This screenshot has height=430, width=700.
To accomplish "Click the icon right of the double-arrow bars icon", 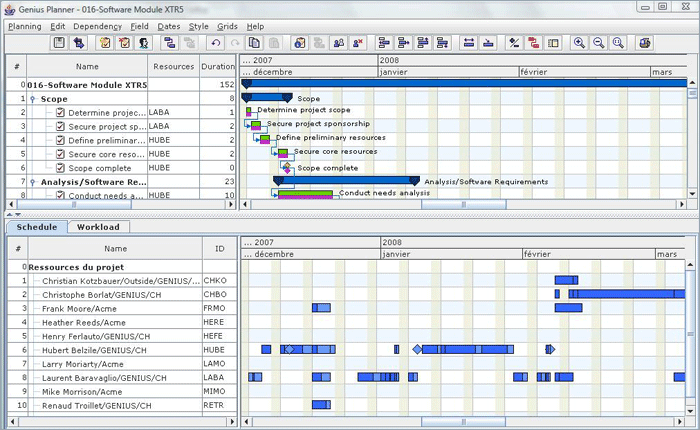I will (488, 43).
